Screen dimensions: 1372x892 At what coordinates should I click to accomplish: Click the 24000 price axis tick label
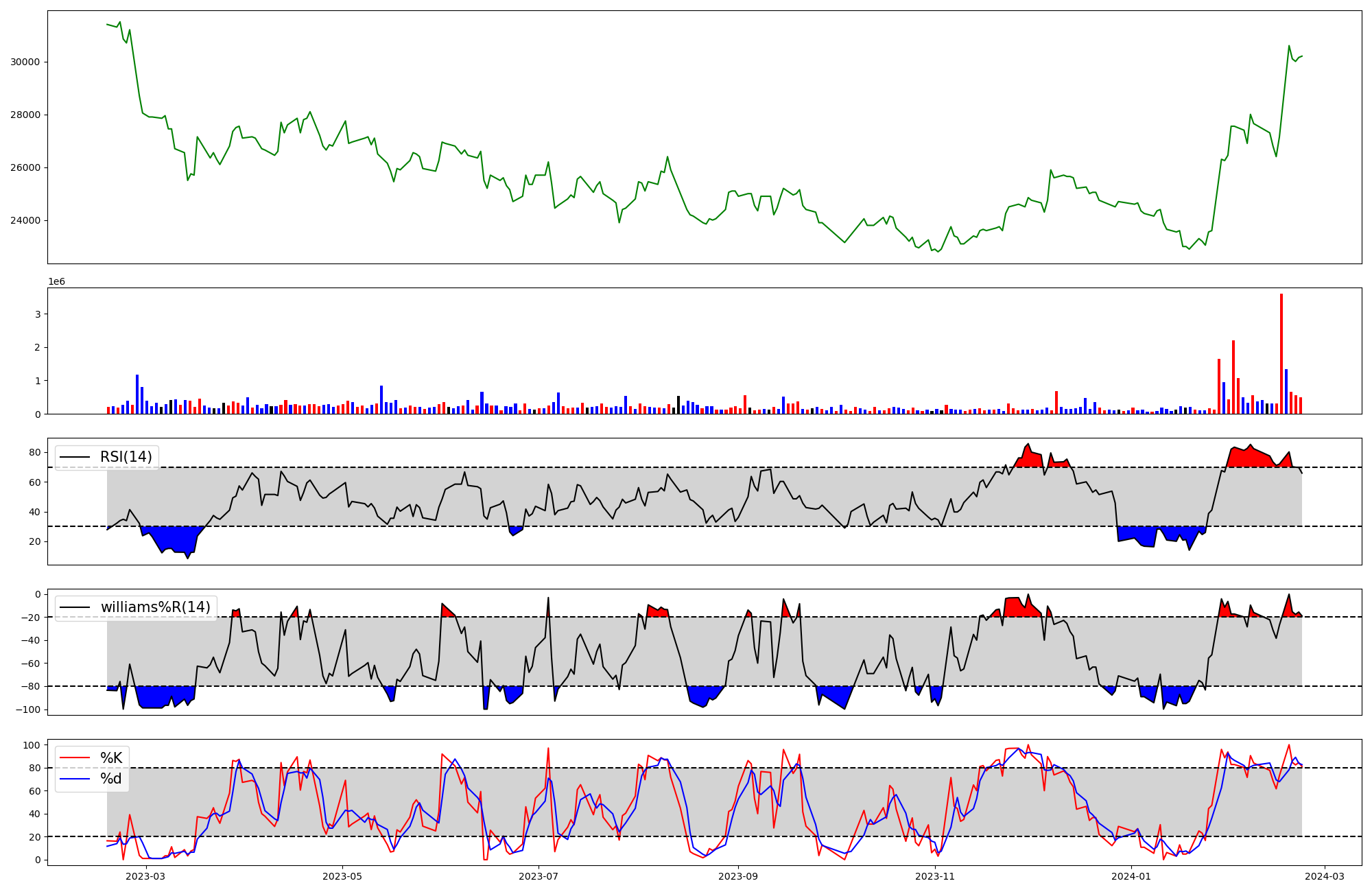tap(25, 220)
